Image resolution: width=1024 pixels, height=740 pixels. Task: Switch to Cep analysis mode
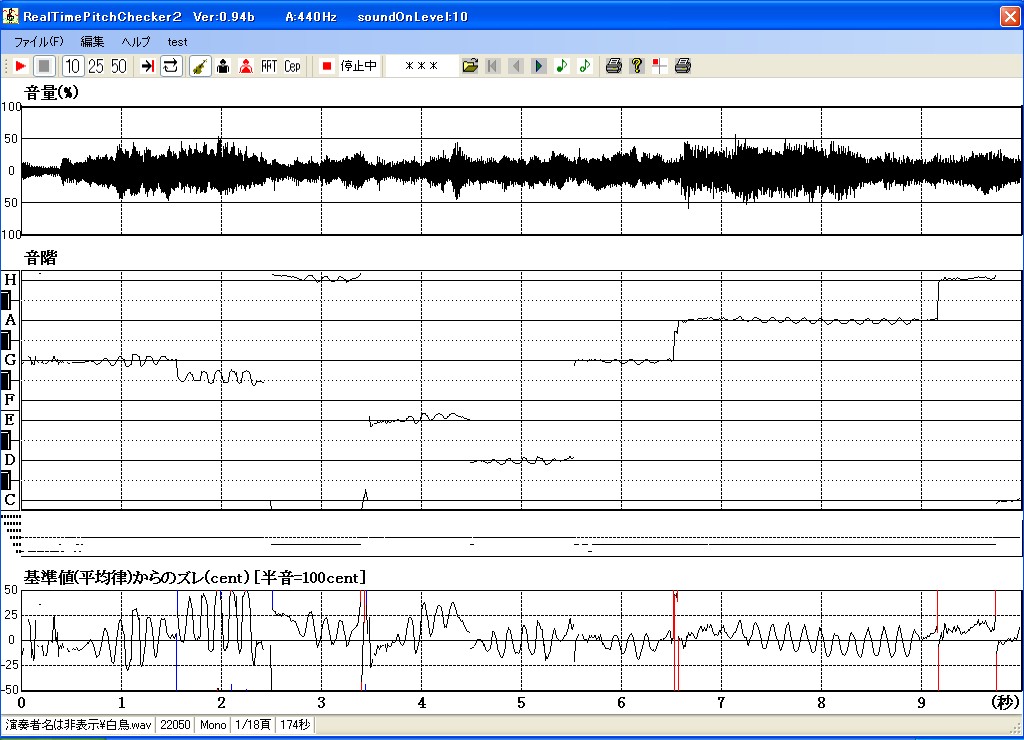[292, 66]
